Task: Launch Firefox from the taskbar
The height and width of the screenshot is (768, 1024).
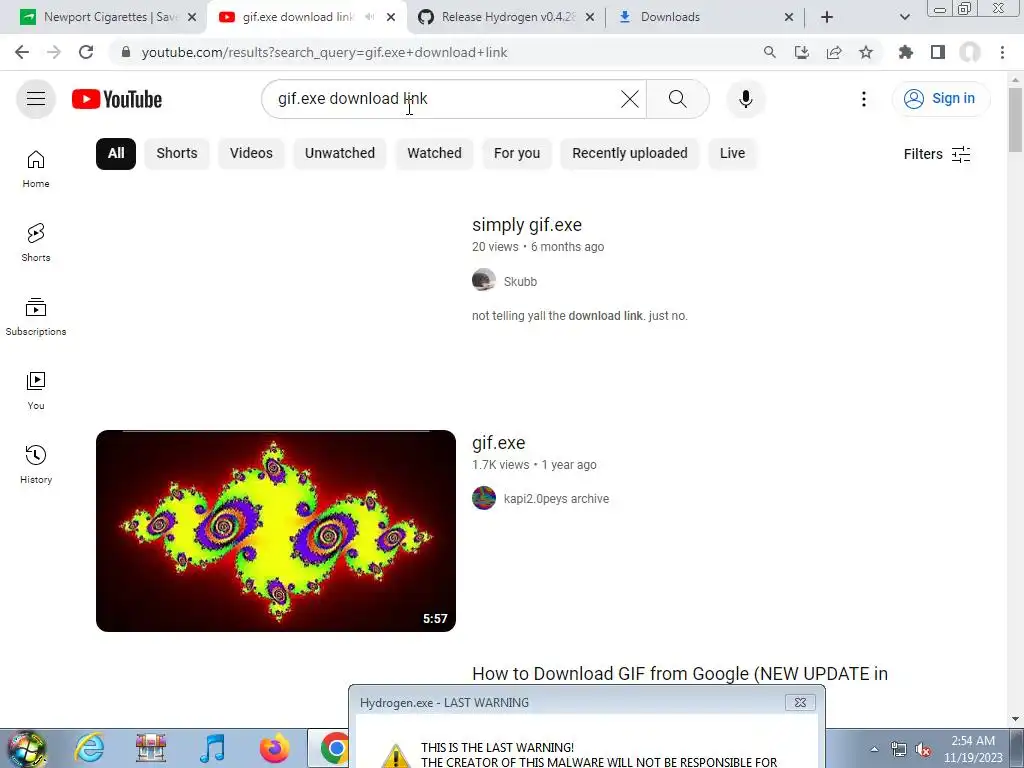Action: click(x=274, y=748)
